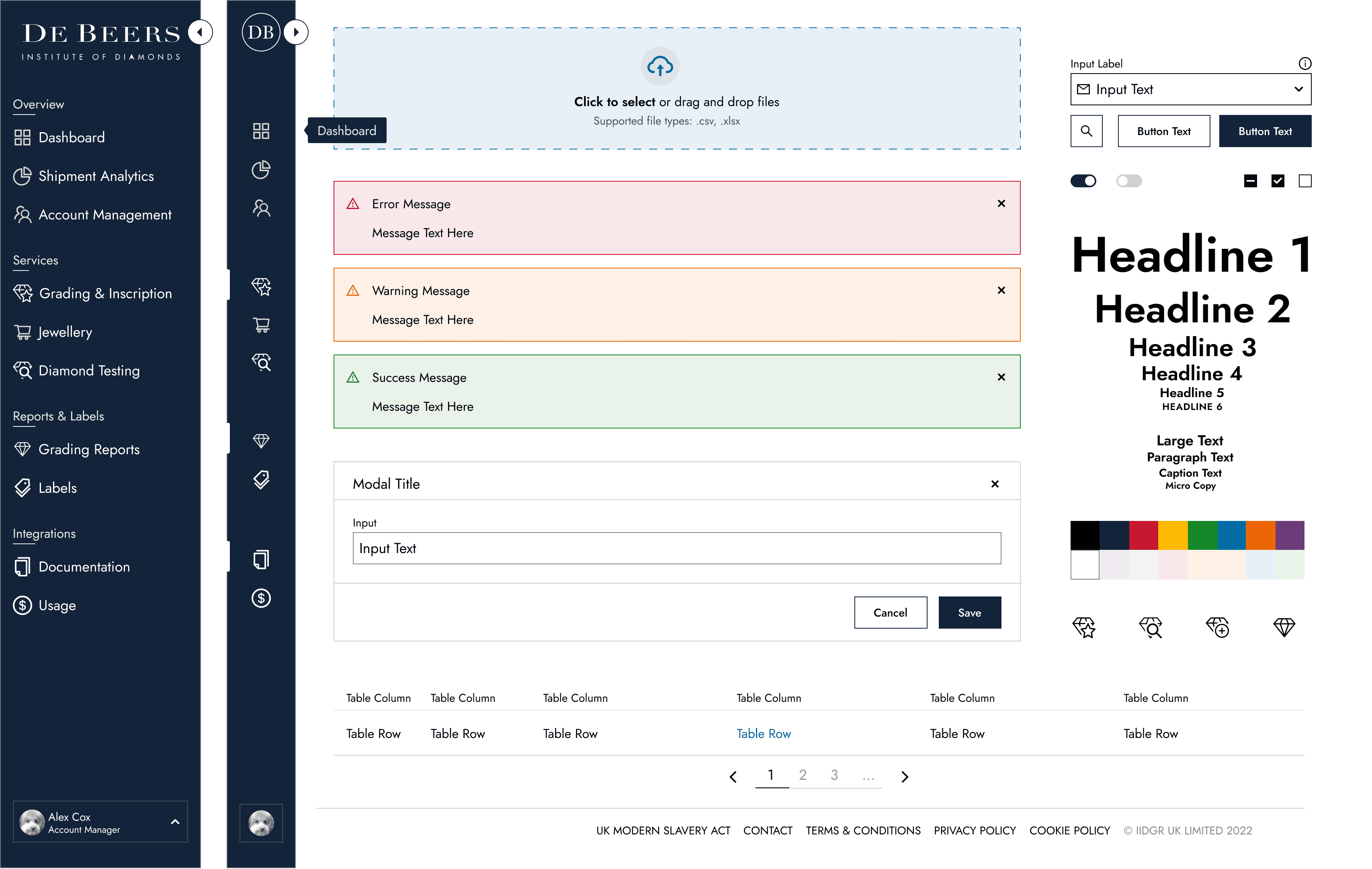
Task: Click the modal Input Text field
Action: [x=676, y=548]
